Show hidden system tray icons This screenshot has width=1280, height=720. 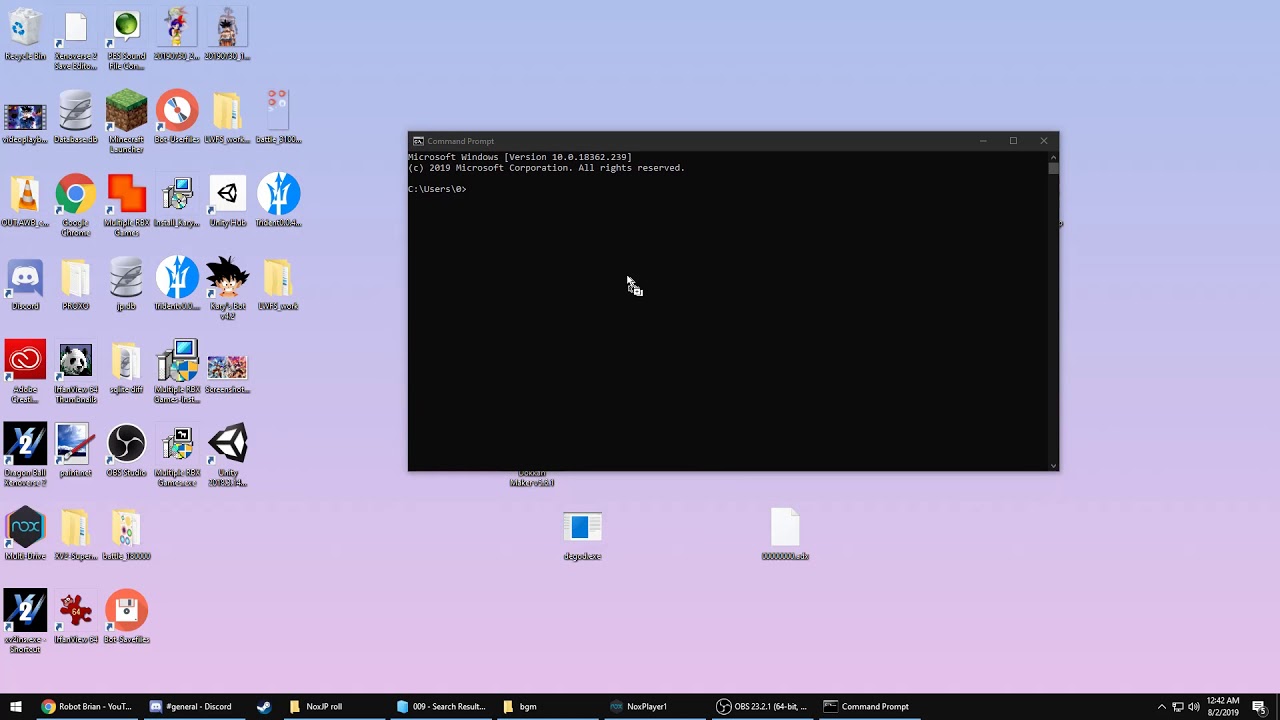click(1161, 706)
